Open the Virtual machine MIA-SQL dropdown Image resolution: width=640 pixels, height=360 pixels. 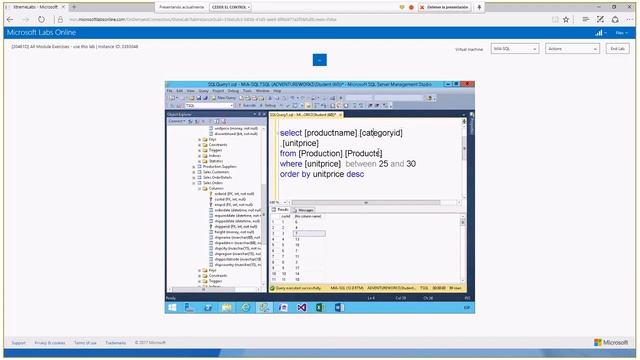click(x=514, y=49)
